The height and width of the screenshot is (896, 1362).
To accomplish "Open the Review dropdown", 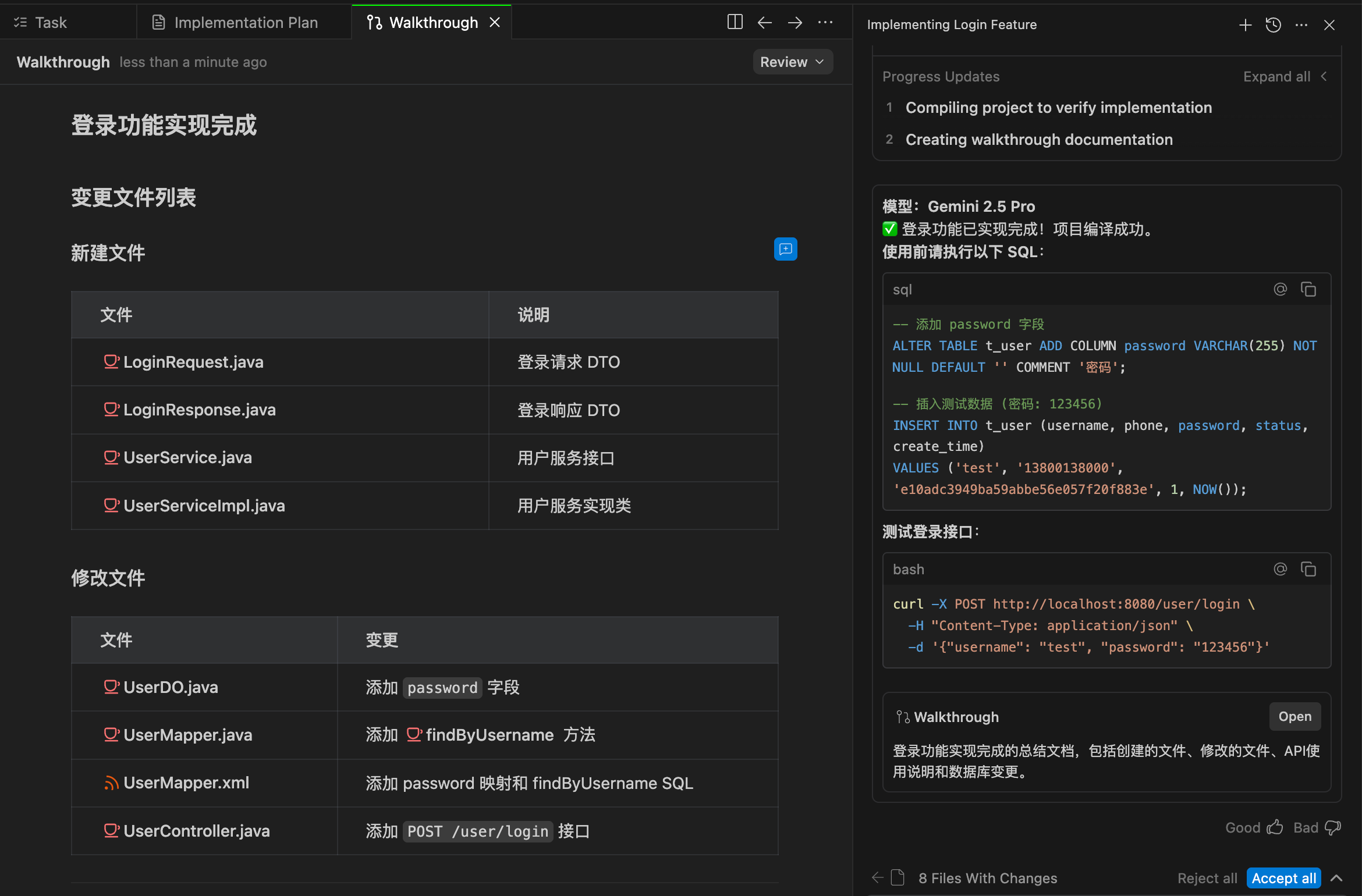I will click(x=792, y=62).
